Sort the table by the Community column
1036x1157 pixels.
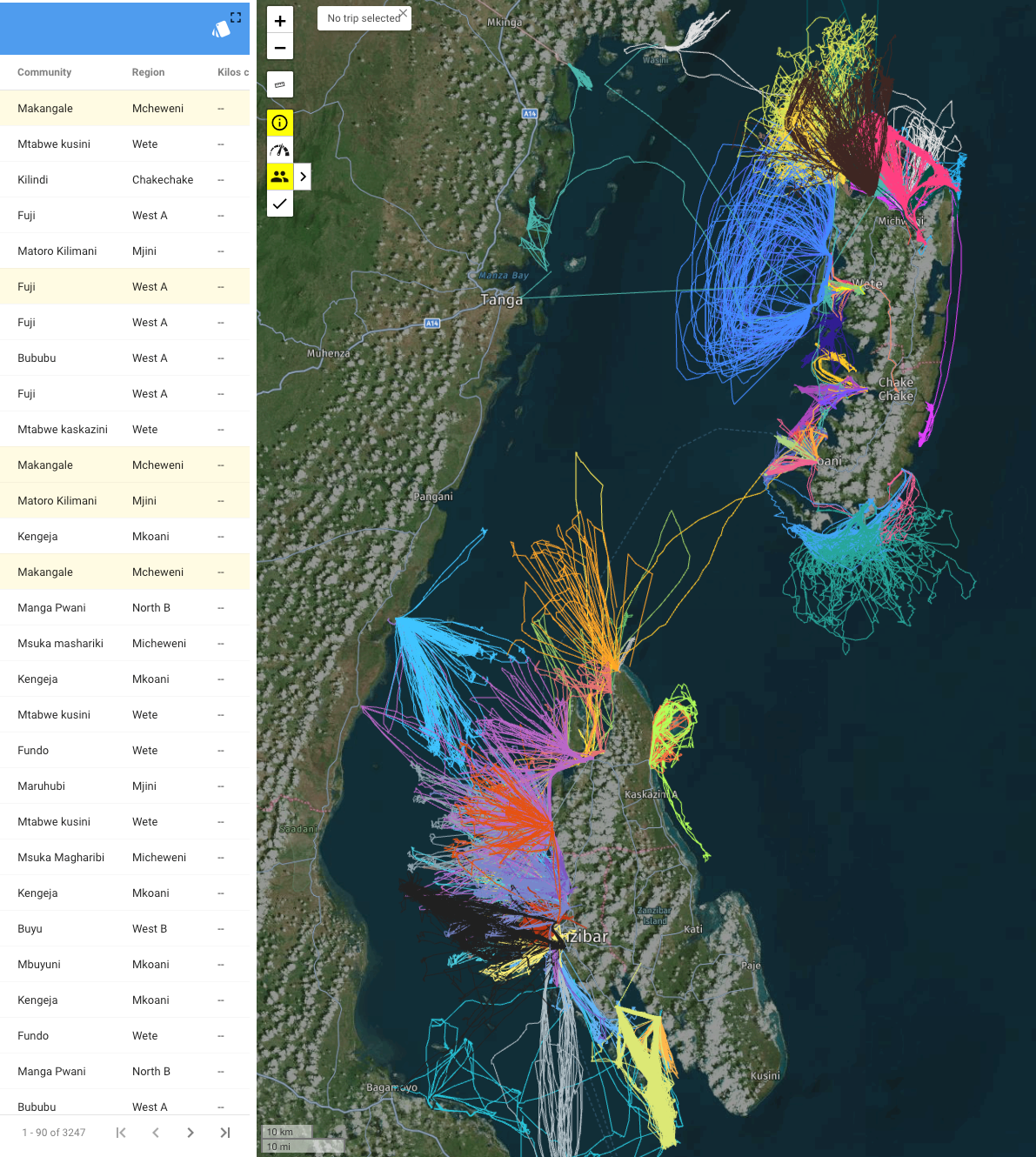pos(44,72)
